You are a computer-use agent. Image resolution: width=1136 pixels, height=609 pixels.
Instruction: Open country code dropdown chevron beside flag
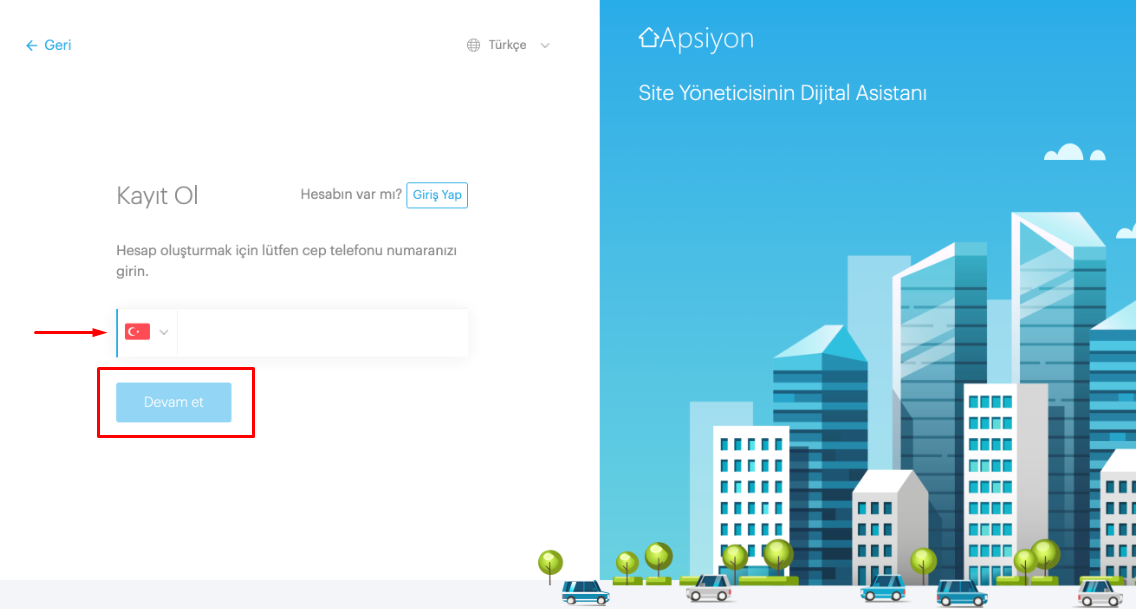(164, 332)
